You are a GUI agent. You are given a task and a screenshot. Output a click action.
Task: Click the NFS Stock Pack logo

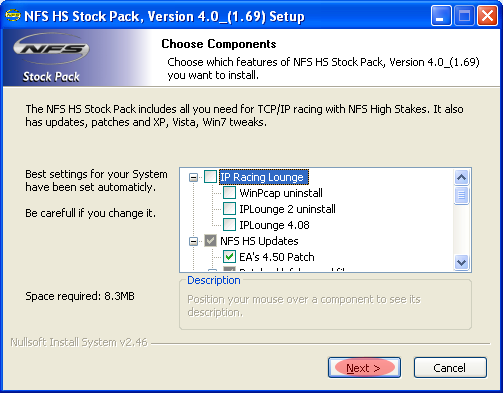tap(51, 57)
